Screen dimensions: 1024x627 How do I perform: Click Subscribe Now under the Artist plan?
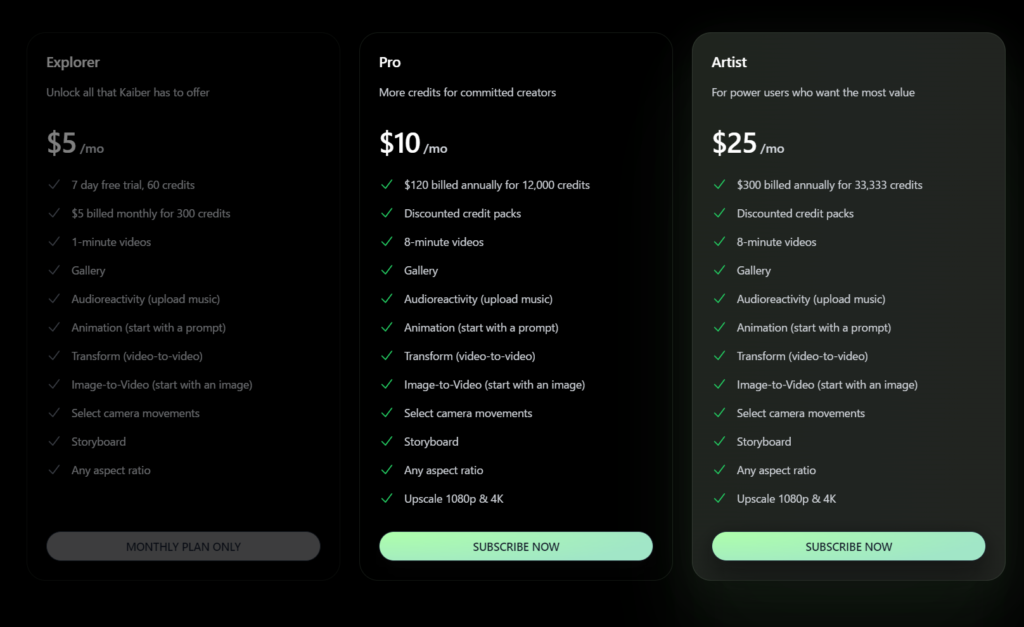click(x=848, y=546)
